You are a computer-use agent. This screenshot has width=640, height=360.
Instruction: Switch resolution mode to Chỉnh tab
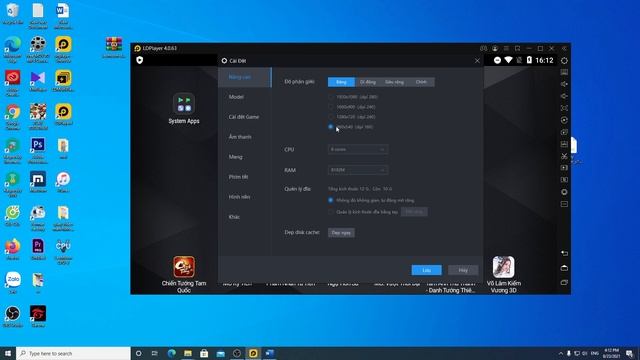(x=421, y=82)
